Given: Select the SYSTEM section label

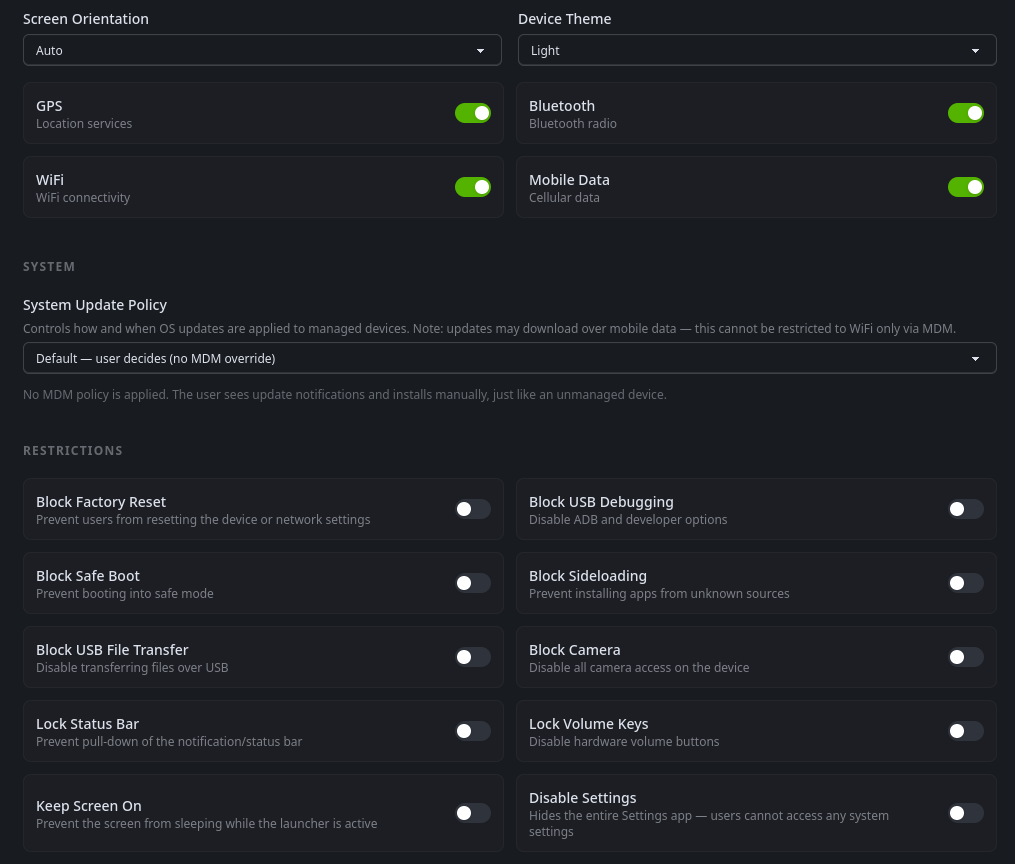Looking at the screenshot, I should [x=49, y=266].
